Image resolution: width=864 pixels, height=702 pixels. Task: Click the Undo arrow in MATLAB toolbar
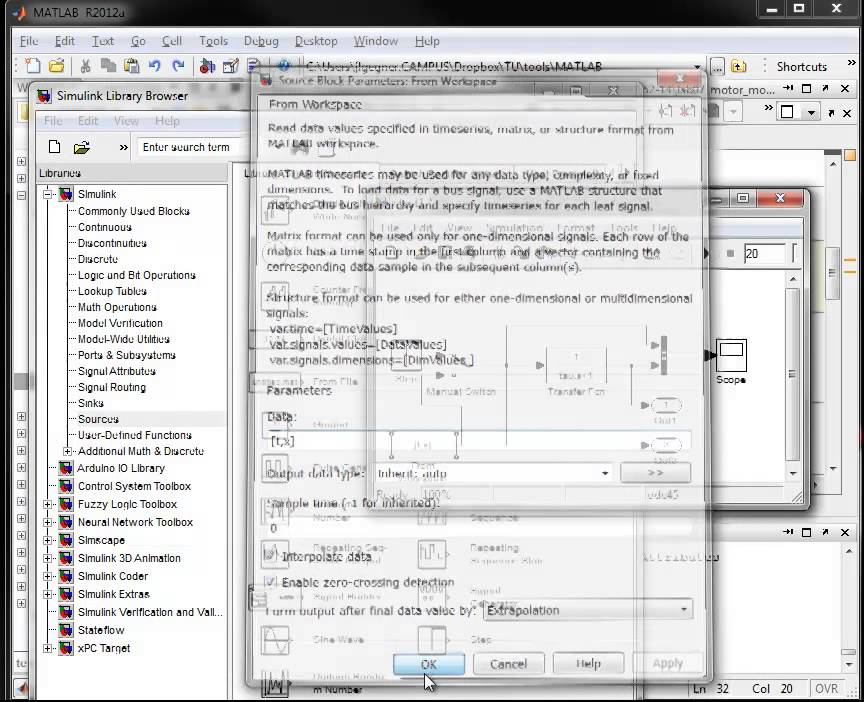point(154,67)
